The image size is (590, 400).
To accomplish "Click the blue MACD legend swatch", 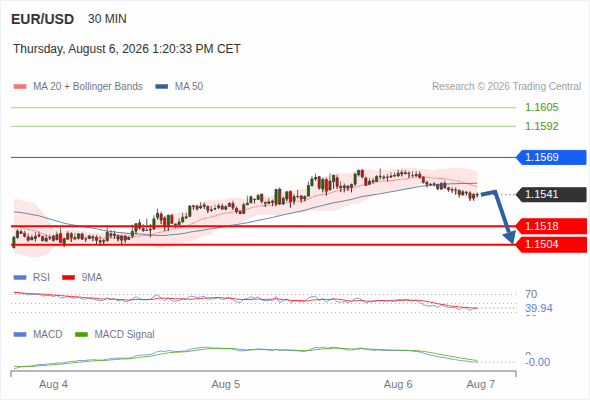I will [20, 335].
